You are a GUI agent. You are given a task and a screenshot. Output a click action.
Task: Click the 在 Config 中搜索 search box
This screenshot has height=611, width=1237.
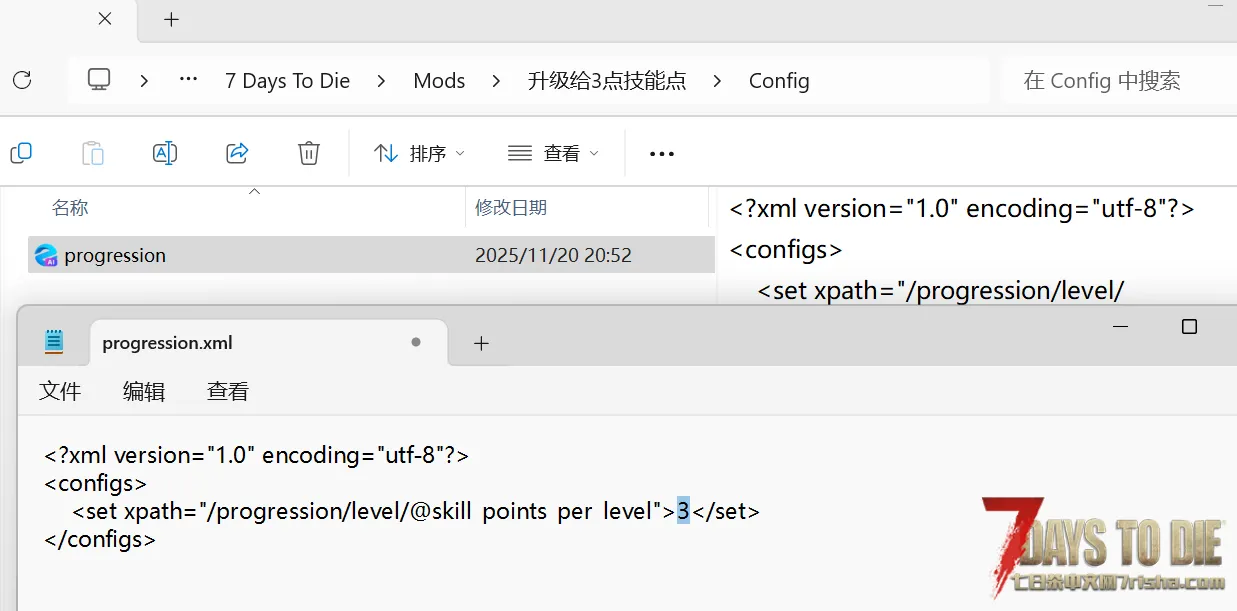click(1110, 81)
